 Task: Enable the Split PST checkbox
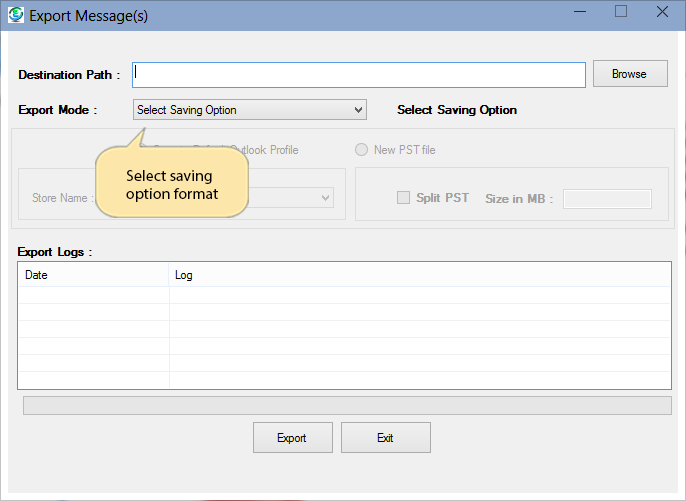[x=404, y=198]
